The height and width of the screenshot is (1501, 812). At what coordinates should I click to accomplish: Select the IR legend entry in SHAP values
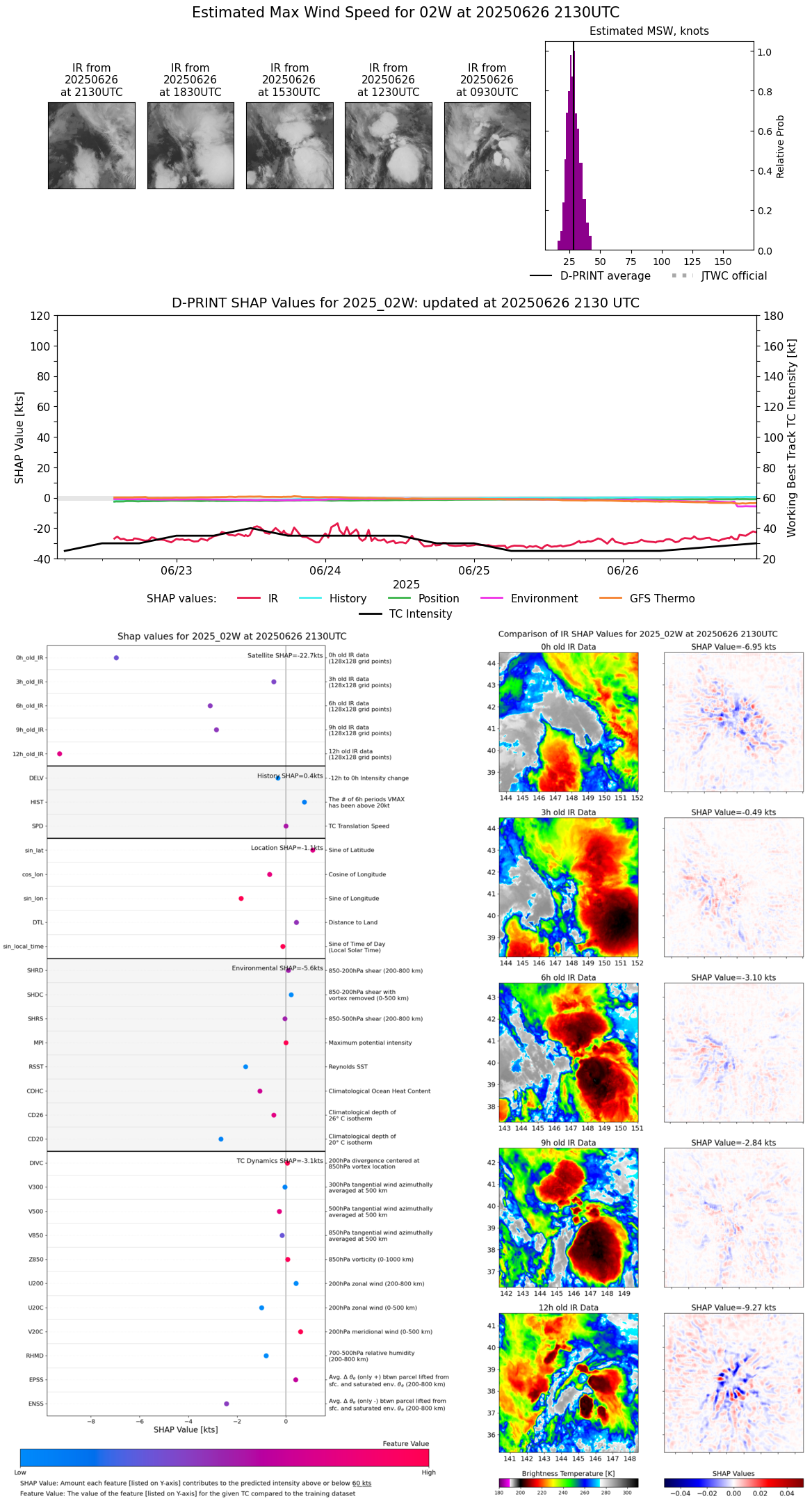pos(258,599)
